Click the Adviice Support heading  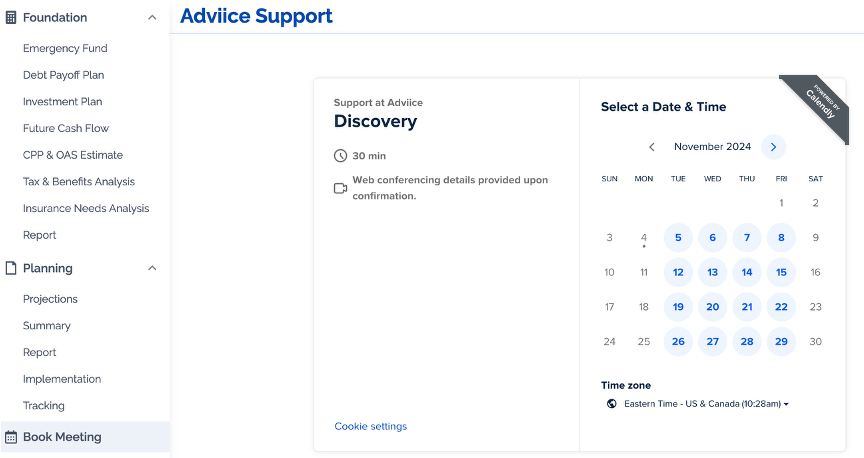(256, 16)
